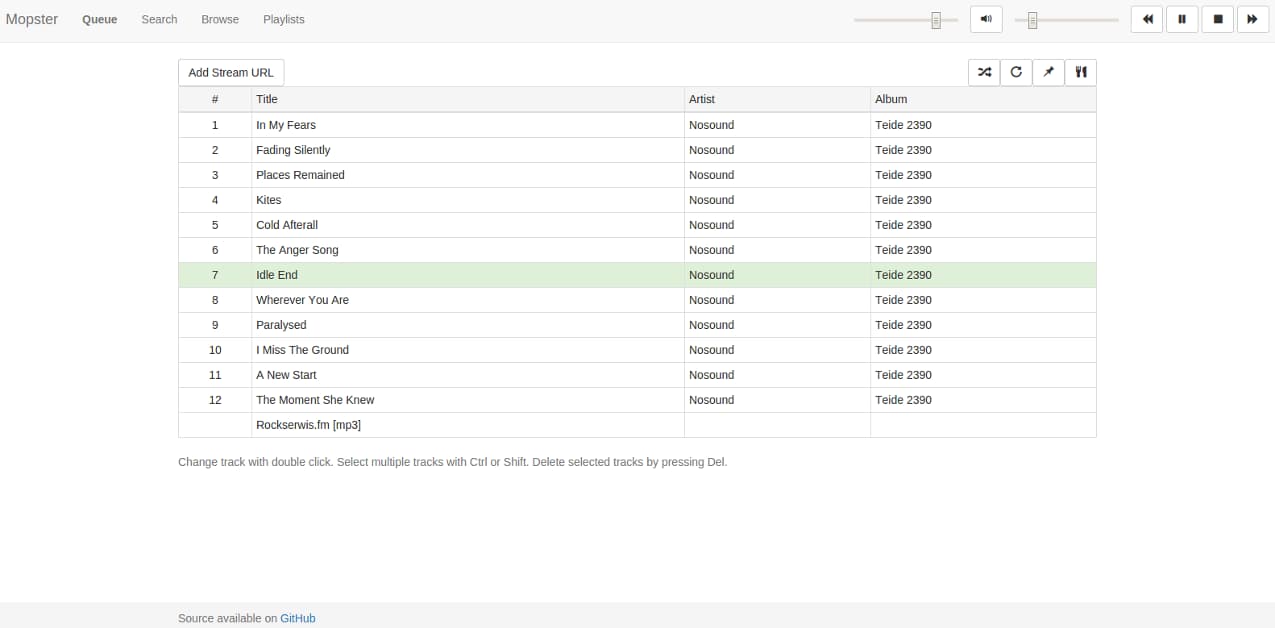Toggle the pin icon single-track mode

click(x=1048, y=72)
